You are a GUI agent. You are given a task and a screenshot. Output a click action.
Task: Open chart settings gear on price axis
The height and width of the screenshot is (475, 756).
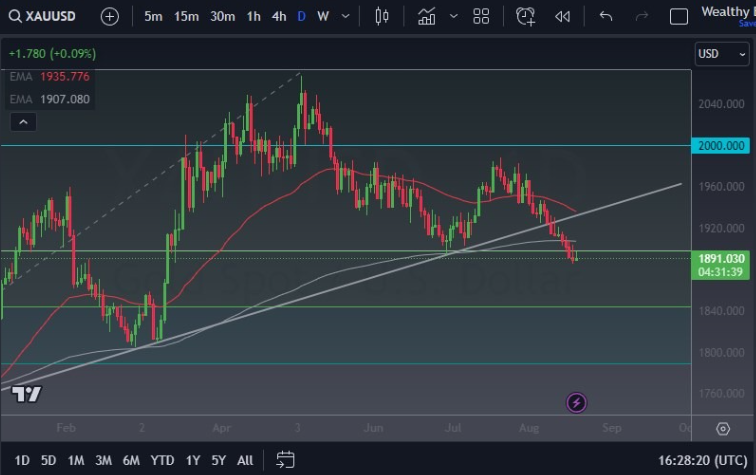723,429
